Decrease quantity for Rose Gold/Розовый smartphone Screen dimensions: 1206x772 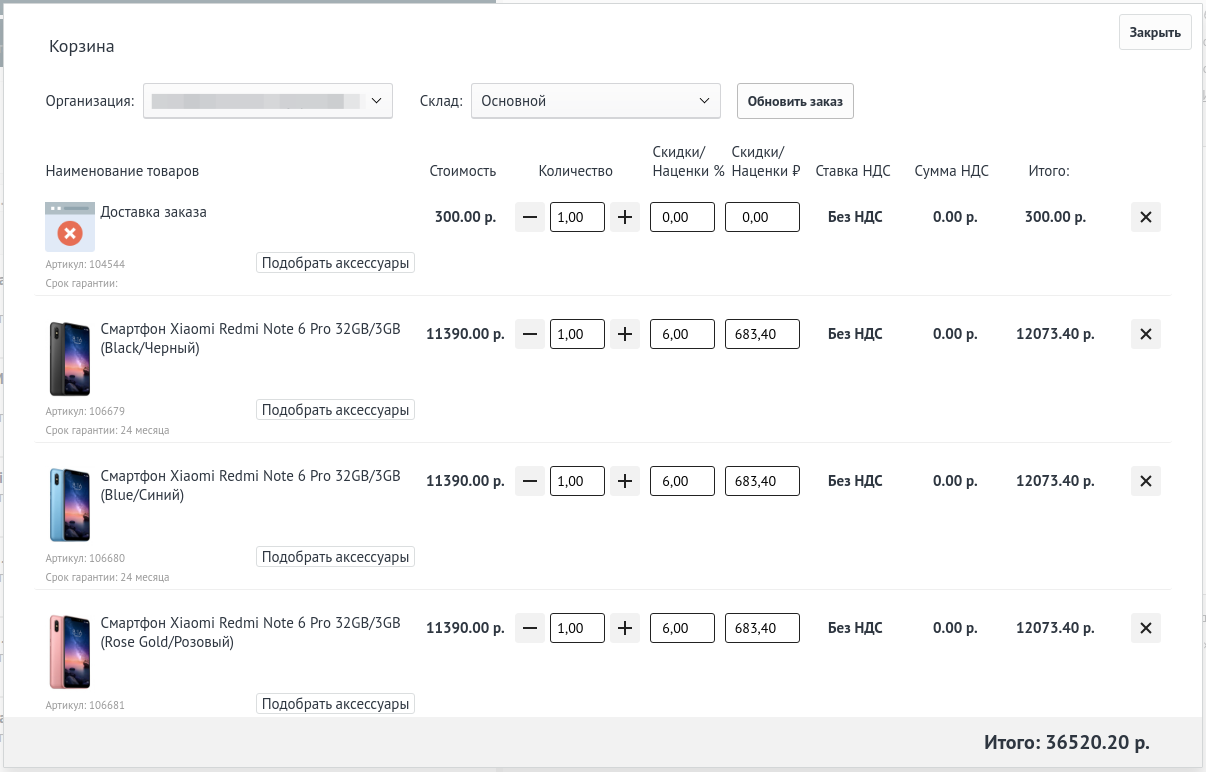530,628
